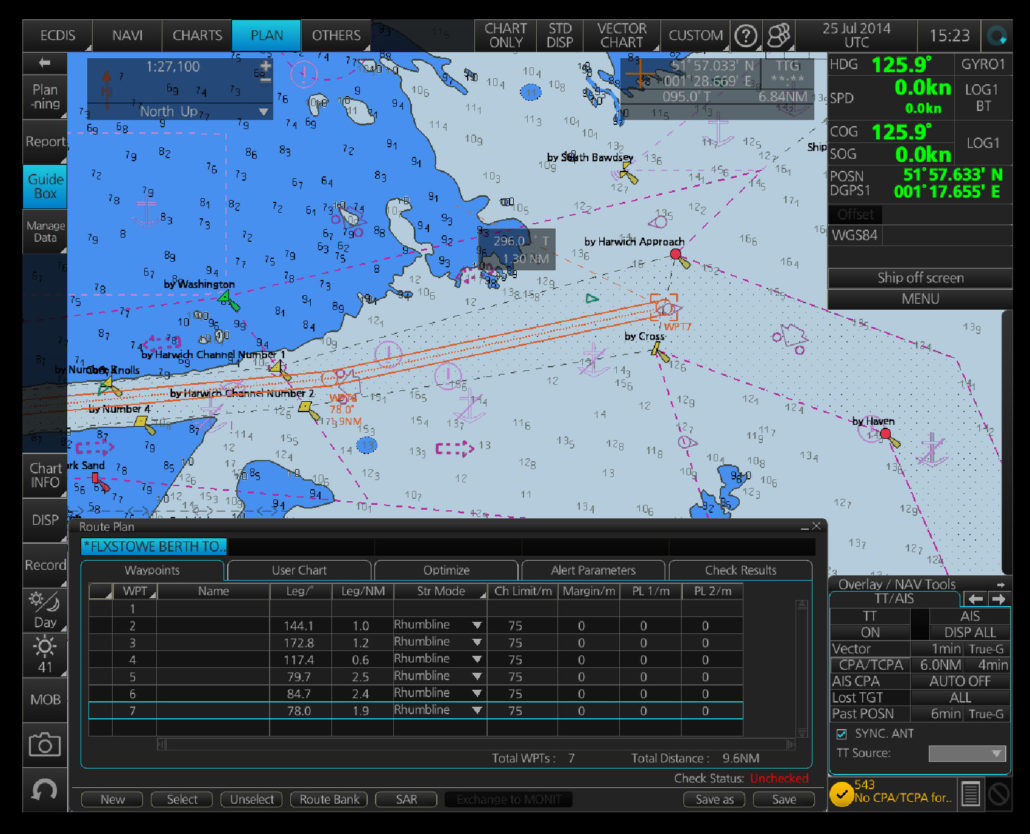Open the Help question mark icon
1030x834 pixels.
(746, 35)
